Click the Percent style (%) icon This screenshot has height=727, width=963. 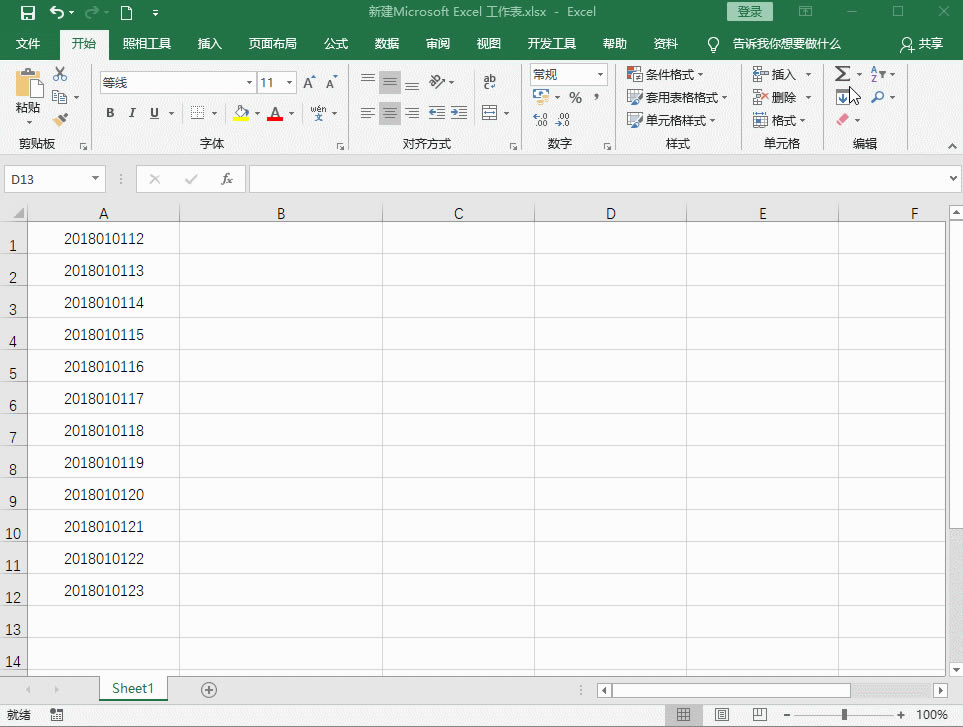click(x=578, y=97)
